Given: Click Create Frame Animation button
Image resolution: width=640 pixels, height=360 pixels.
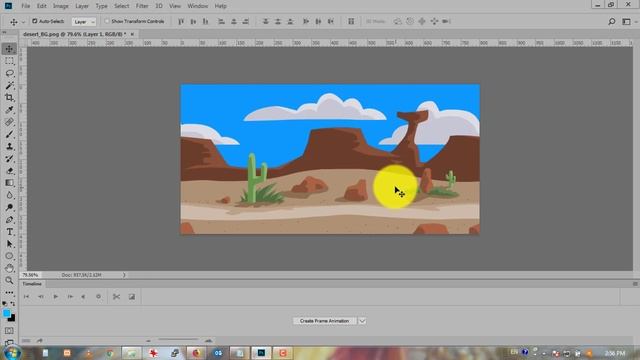Looking at the screenshot, I should 324,321.
